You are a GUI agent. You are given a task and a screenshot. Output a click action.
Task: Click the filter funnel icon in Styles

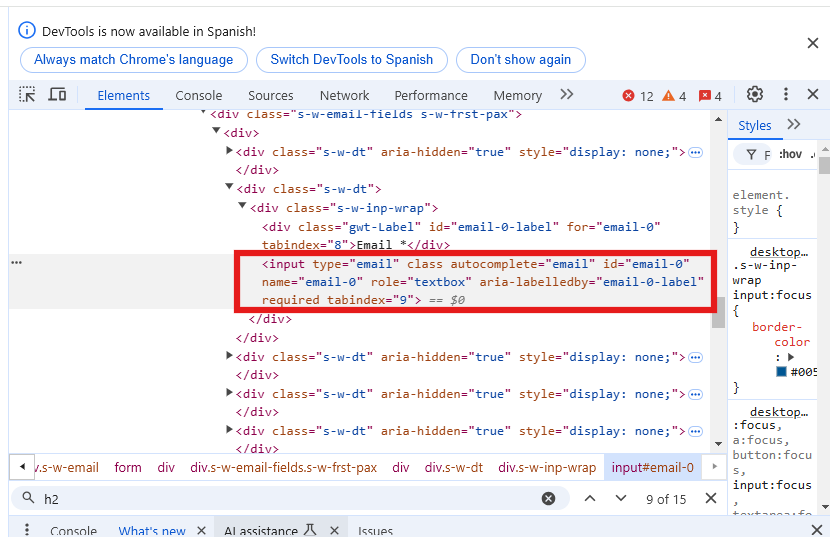pyautogui.click(x=751, y=154)
